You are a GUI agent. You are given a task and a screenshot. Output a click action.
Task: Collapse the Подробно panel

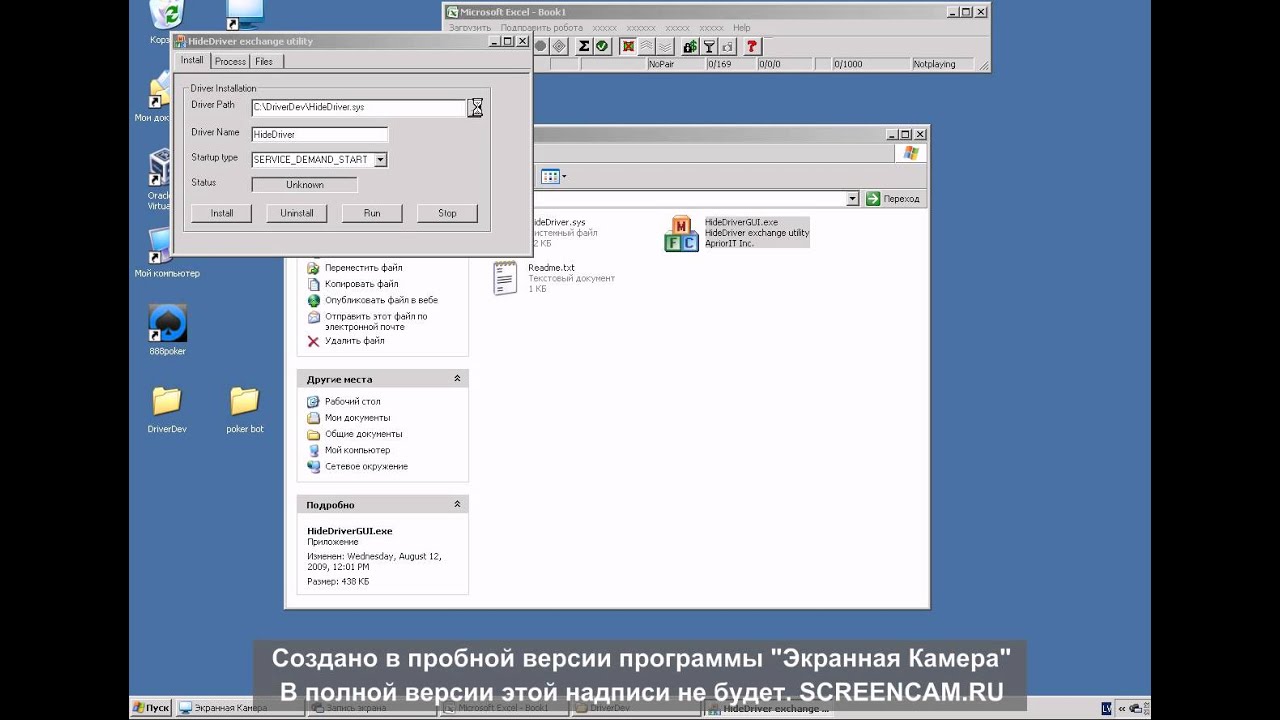tap(457, 505)
